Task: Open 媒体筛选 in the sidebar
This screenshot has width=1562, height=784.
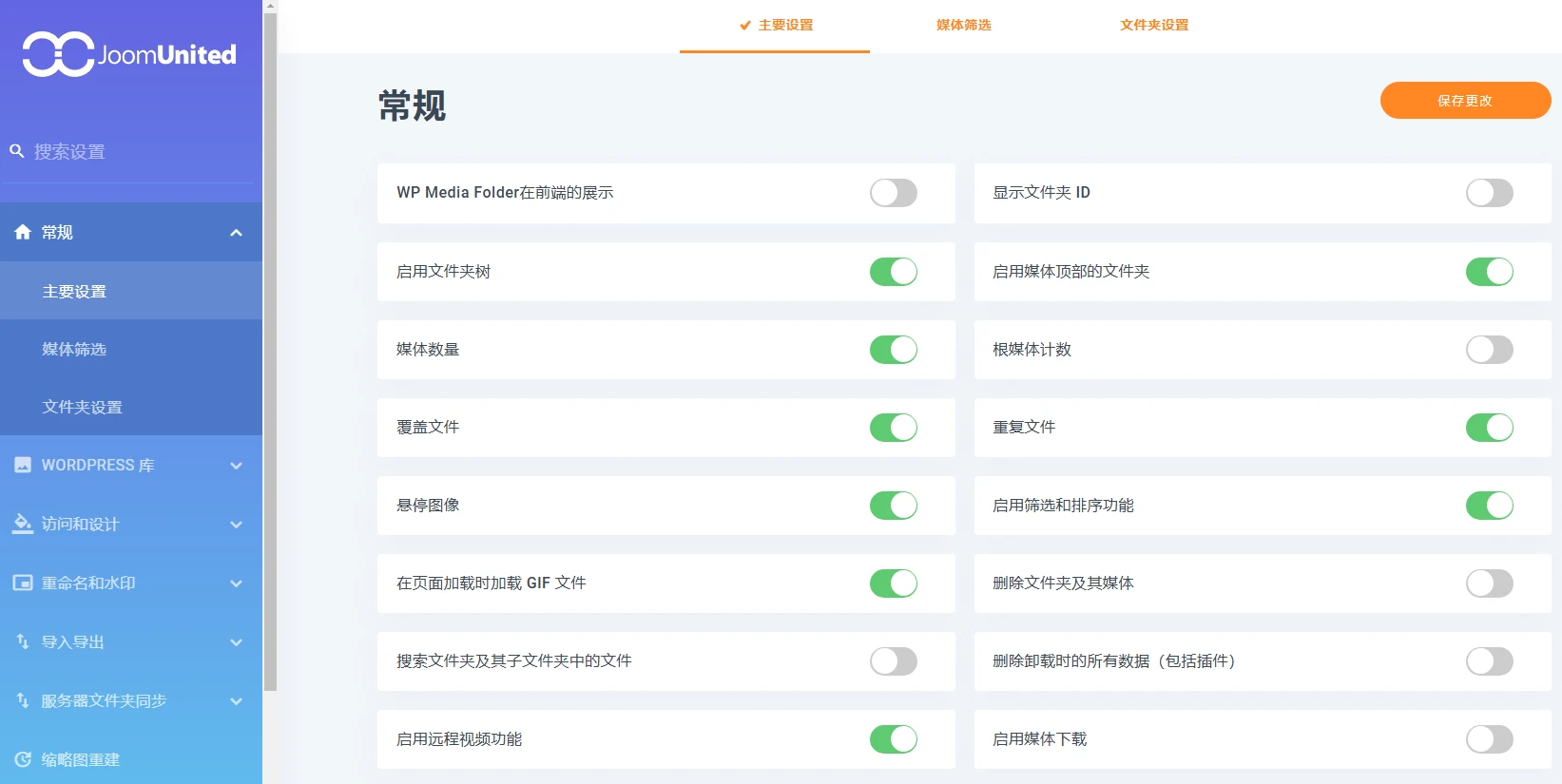Action: tap(131, 349)
